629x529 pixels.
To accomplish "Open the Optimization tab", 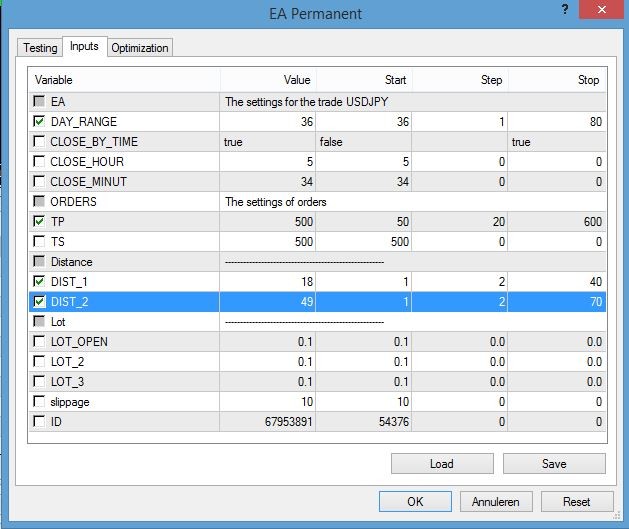I will pyautogui.click(x=140, y=48).
